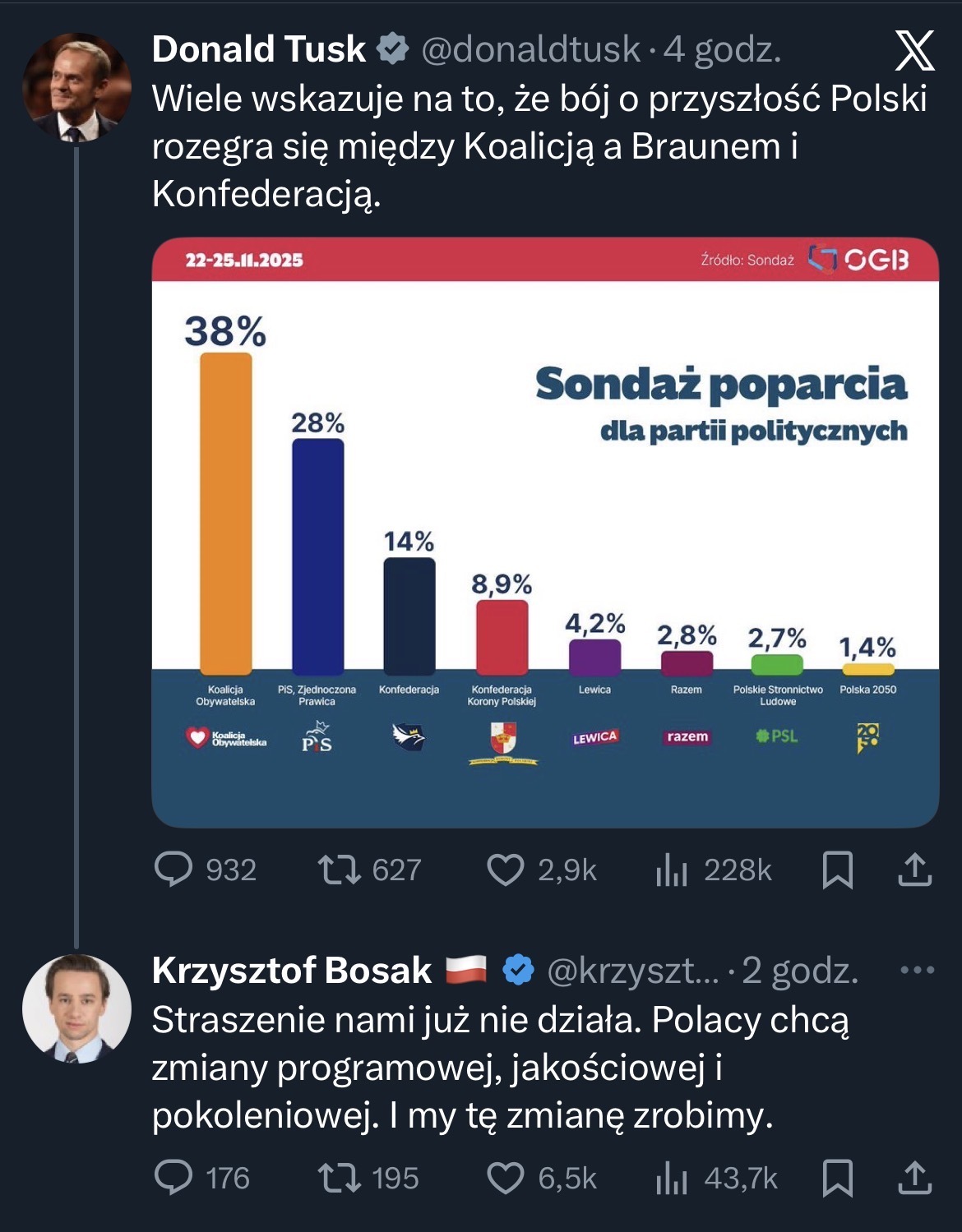Bookmark Donald Tusk's post
Viewport: 962px width, 1232px height.
tap(837, 870)
